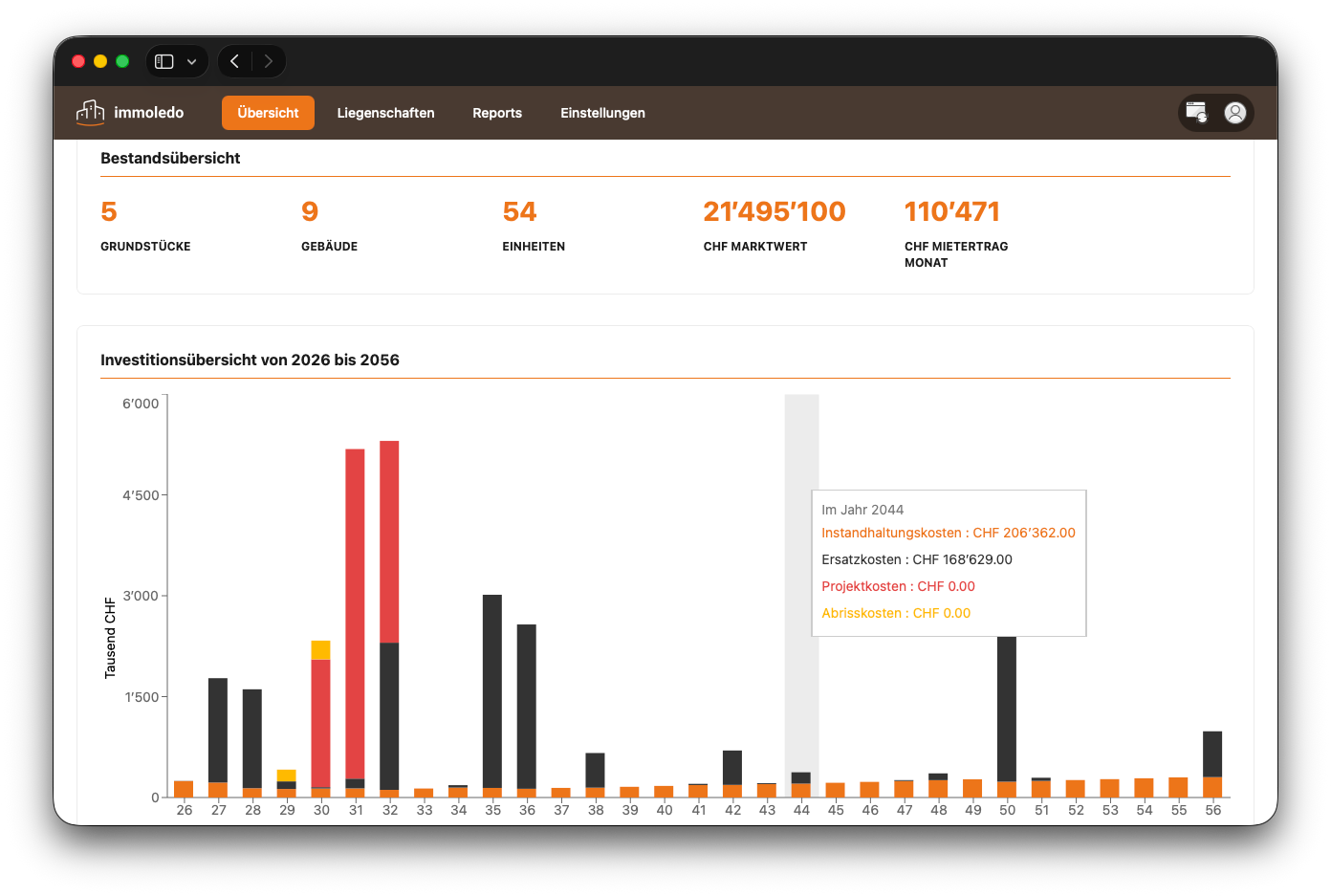
Task: Click the bar for year 50
Action: (1007, 708)
